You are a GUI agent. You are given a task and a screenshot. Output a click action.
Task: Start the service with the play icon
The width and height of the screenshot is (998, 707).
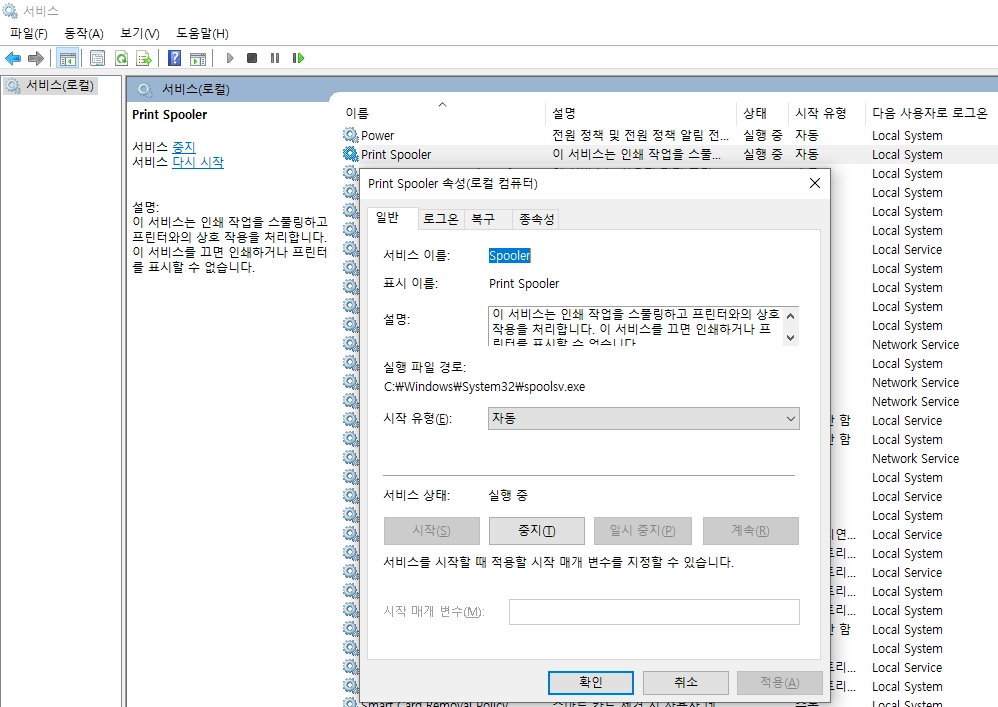coord(230,59)
